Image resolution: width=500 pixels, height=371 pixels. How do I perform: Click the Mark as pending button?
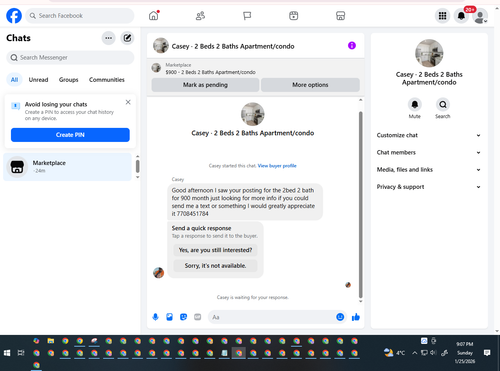[x=205, y=85]
